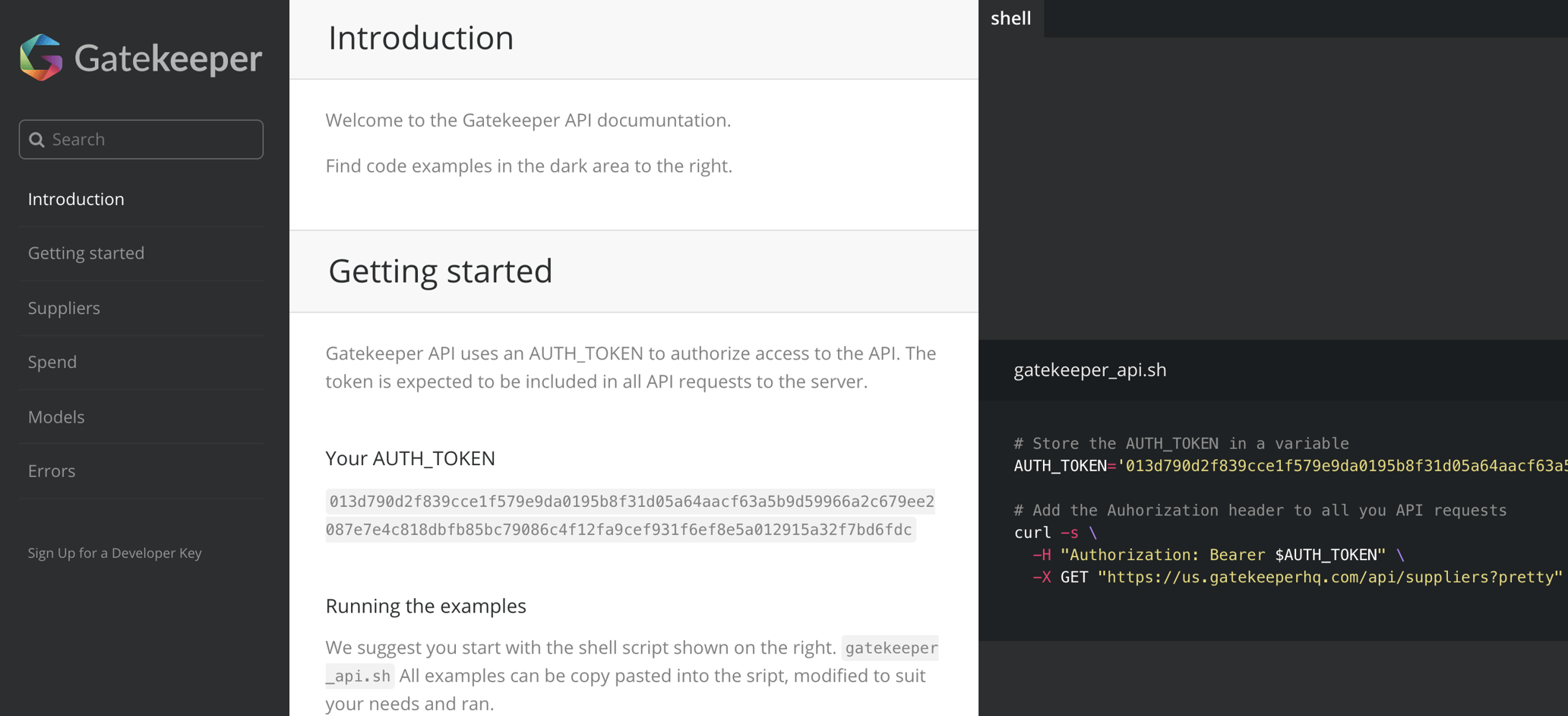Click Sign Up for a Developer Key
The width and height of the screenshot is (1568, 716).
coord(114,553)
